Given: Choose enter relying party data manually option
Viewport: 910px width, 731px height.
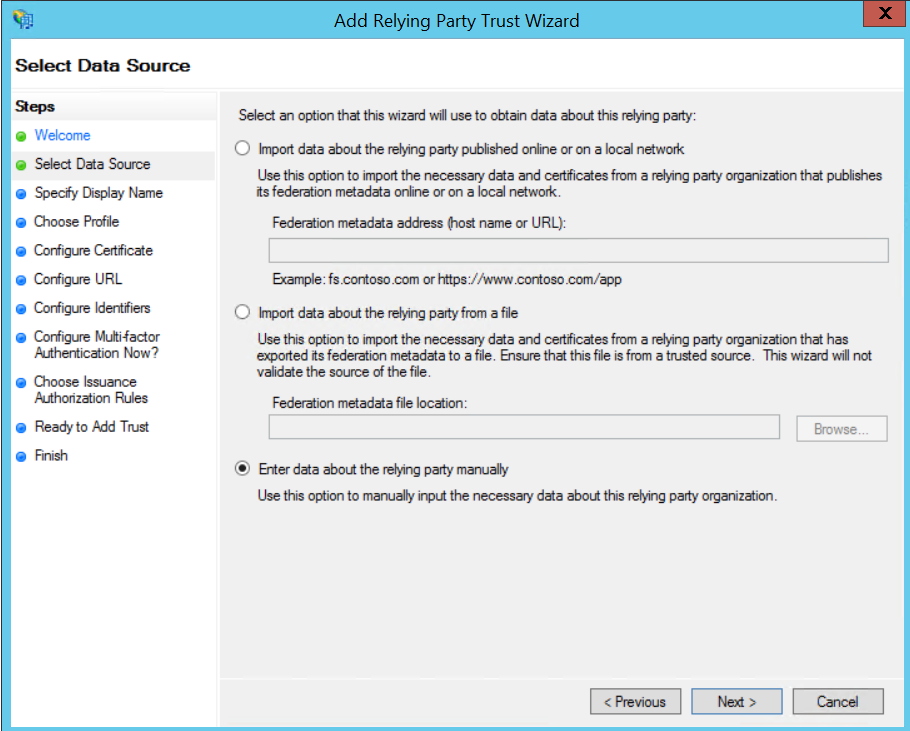Looking at the screenshot, I should [x=241, y=469].
